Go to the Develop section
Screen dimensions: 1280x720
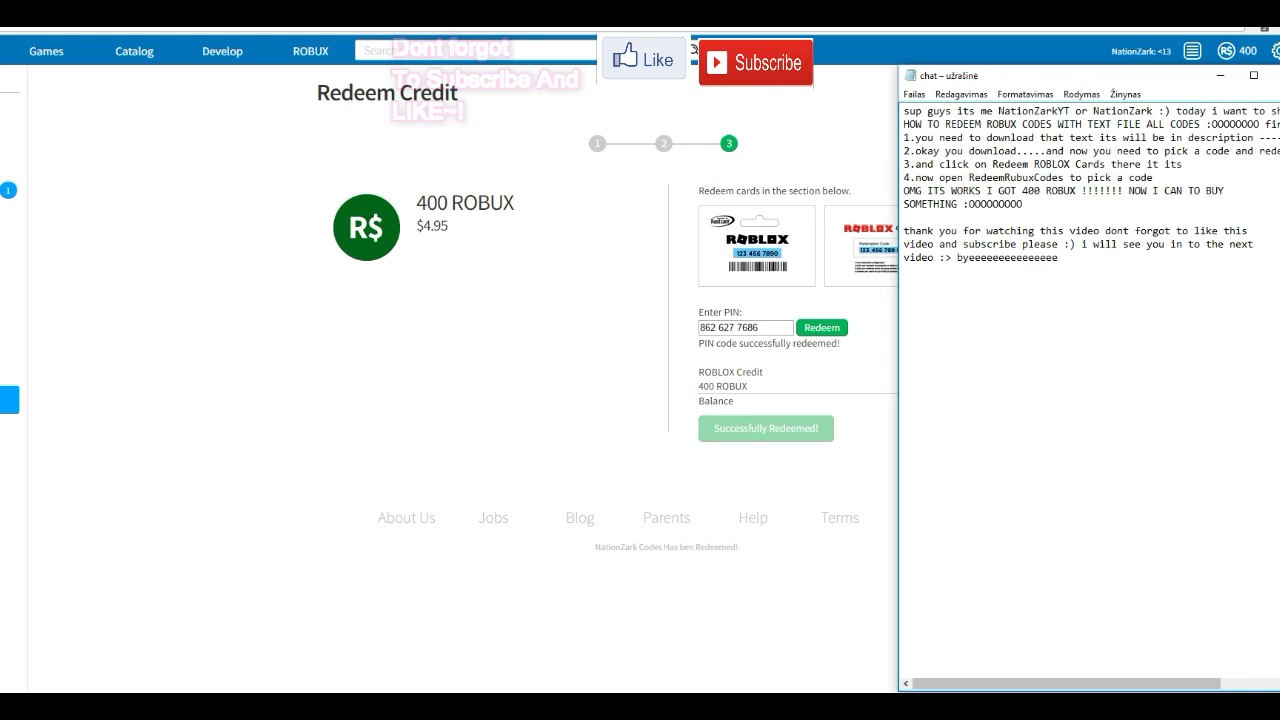222,51
